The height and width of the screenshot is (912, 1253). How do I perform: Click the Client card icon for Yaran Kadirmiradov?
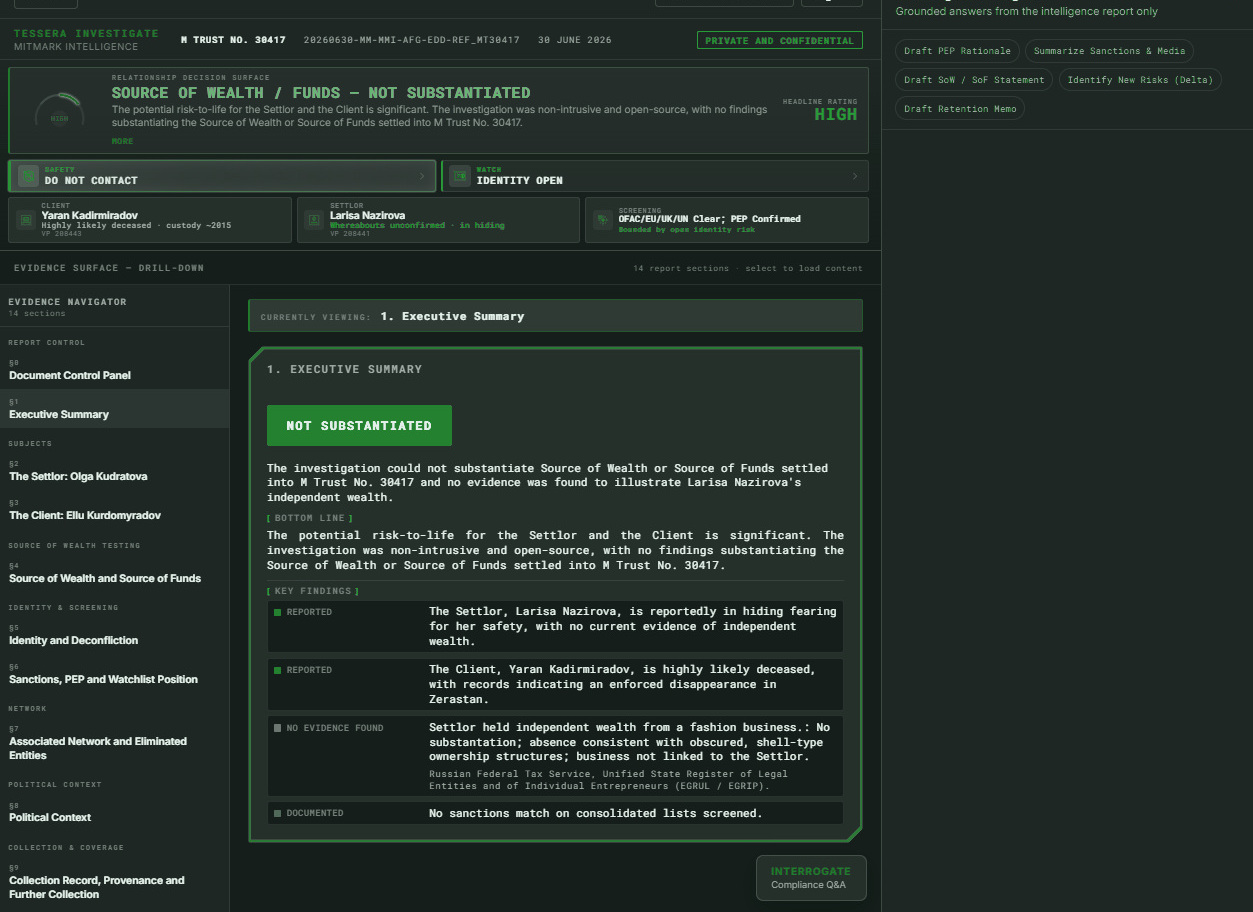tap(26, 219)
